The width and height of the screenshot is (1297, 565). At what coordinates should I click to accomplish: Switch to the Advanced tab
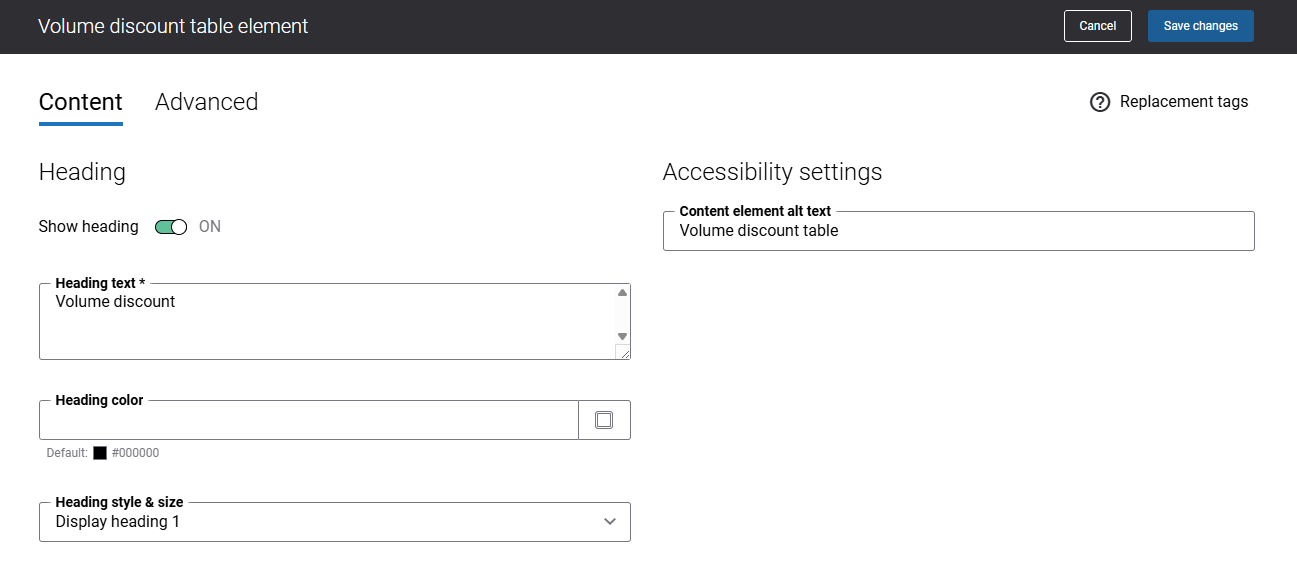(207, 102)
